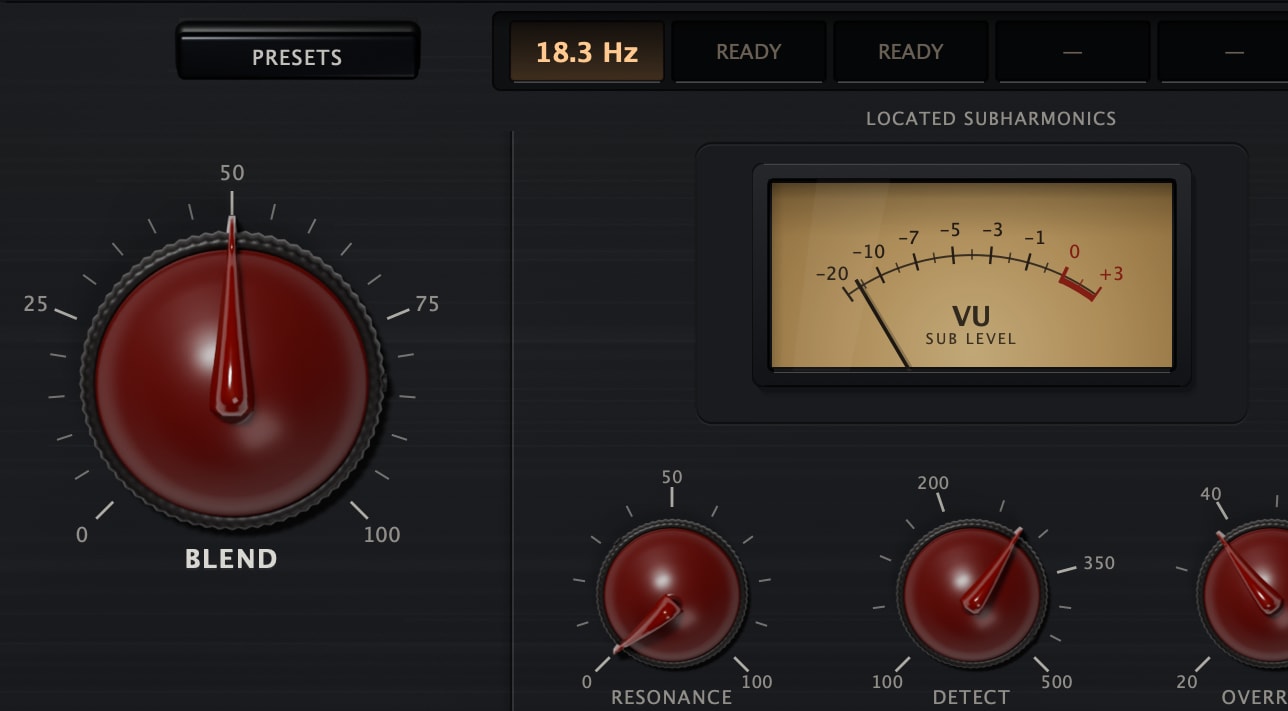
Task: Click the RESONANCE knob
Action: tap(671, 597)
